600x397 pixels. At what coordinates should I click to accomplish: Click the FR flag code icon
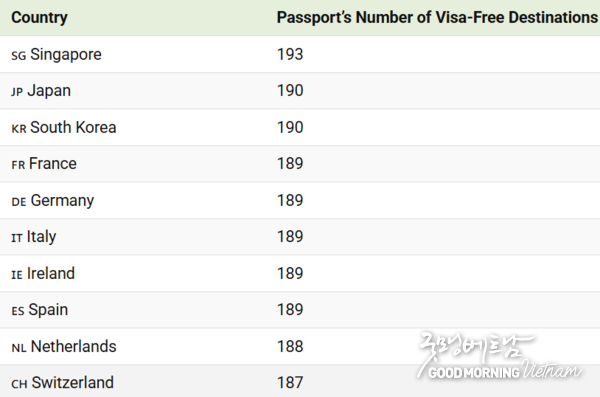coord(18,165)
